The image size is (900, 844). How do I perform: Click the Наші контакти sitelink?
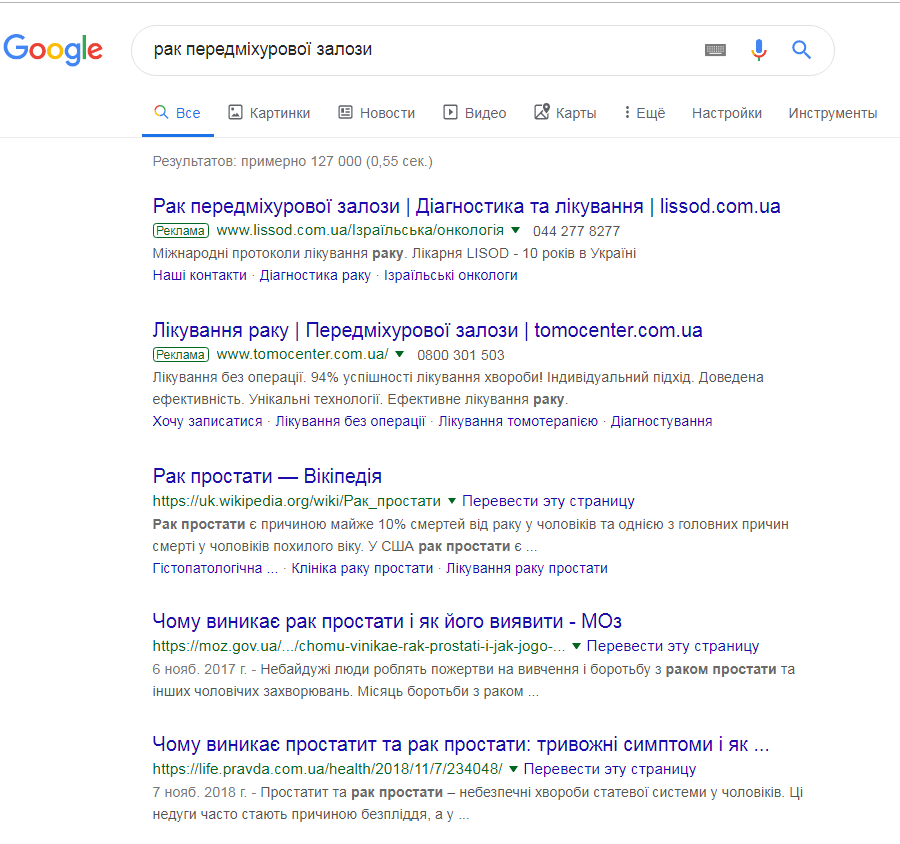point(199,276)
